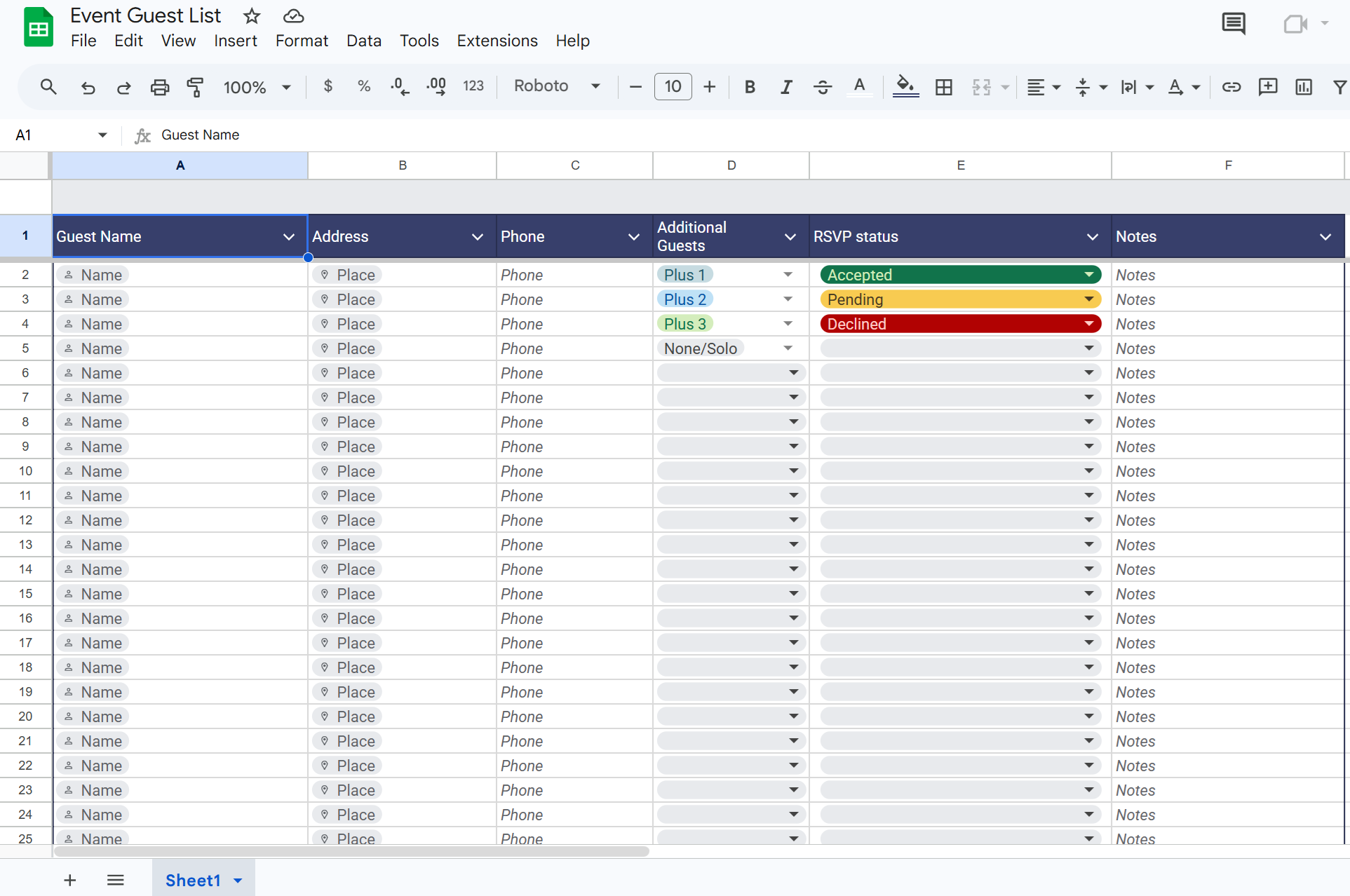Open the Format menu

302,41
